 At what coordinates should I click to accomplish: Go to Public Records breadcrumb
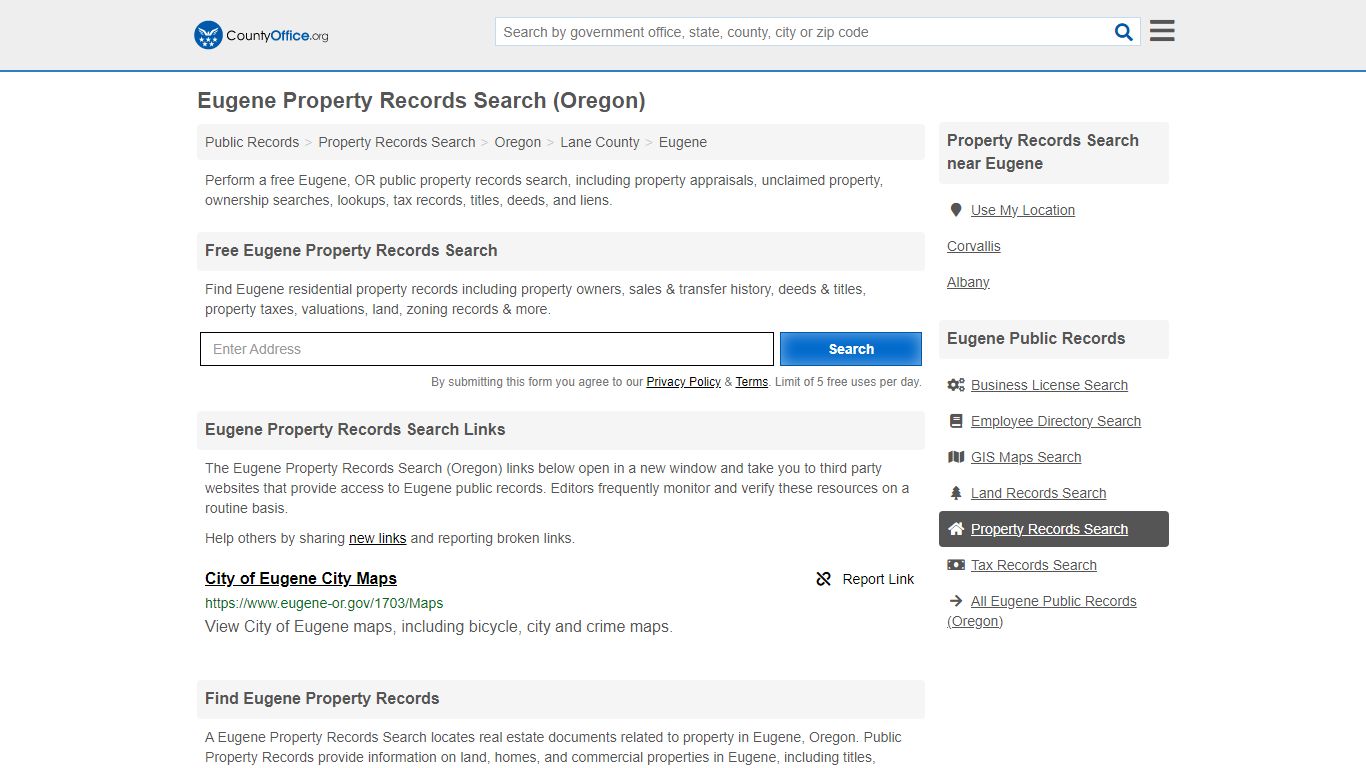coord(252,142)
